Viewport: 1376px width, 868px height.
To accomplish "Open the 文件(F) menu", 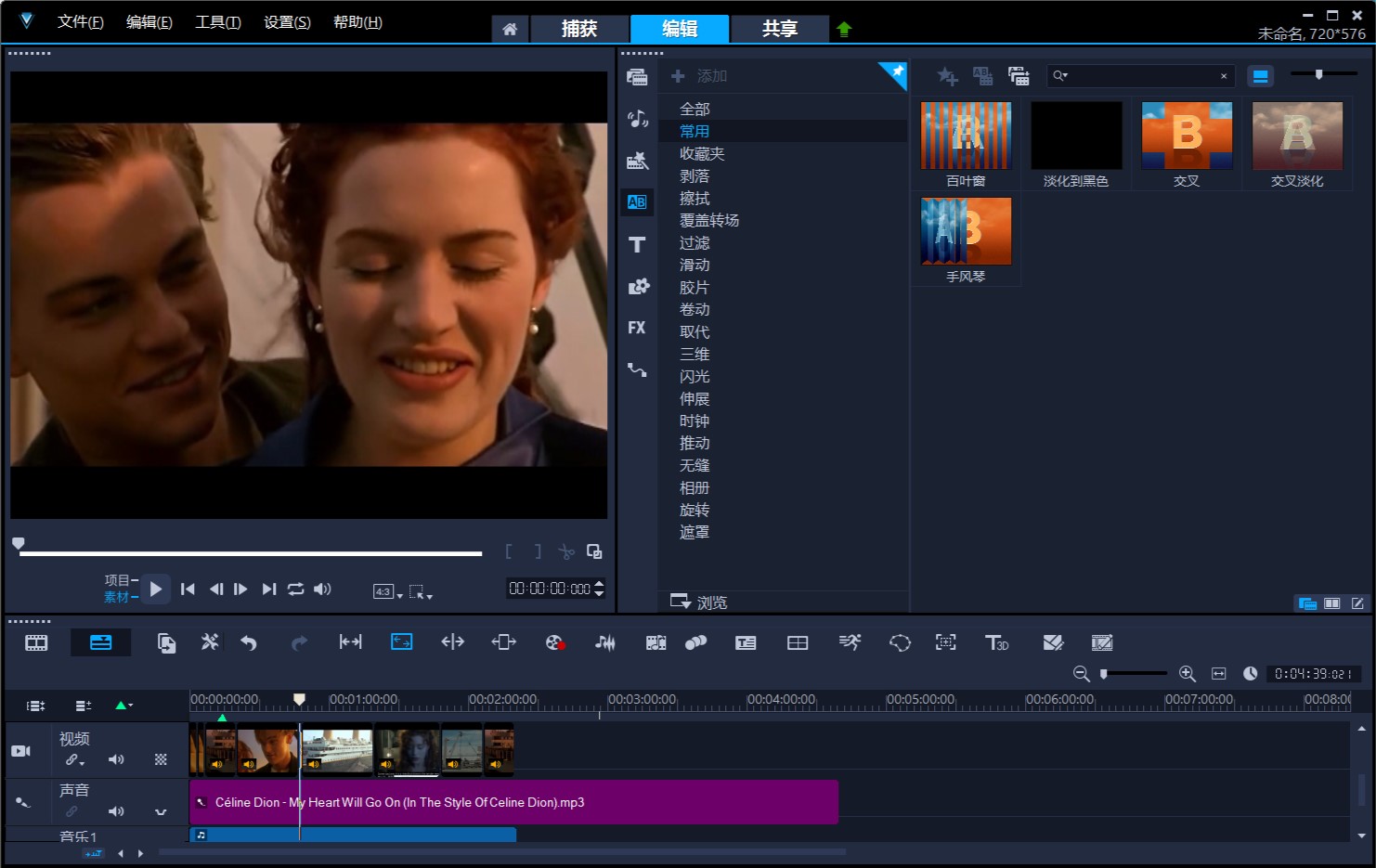I will click(81, 22).
